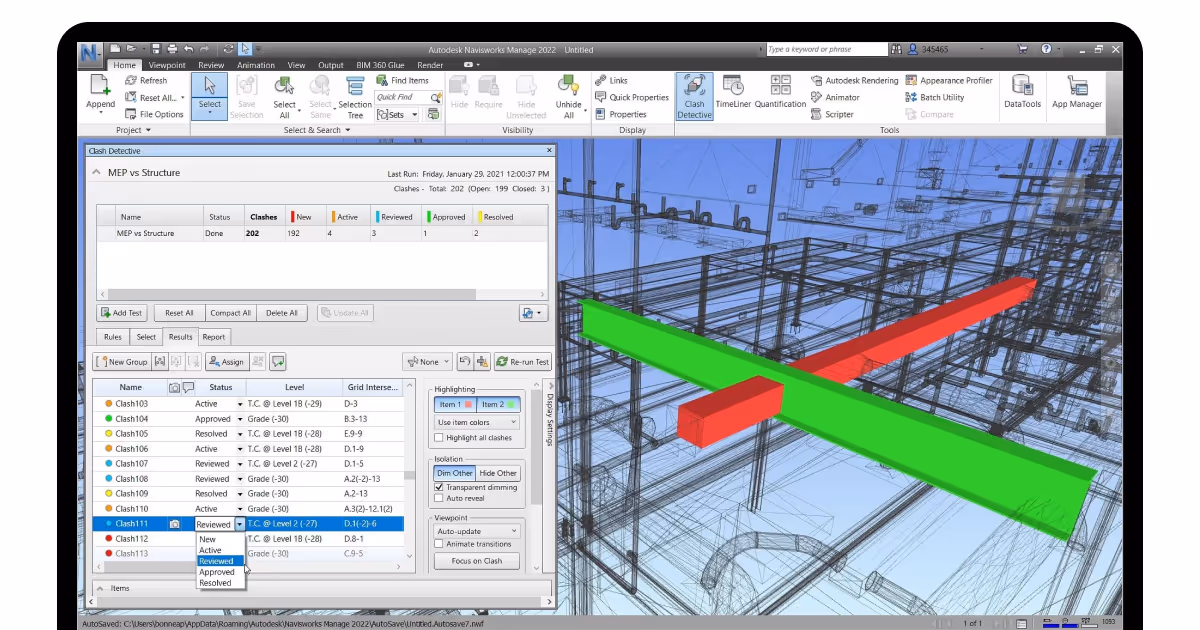The image size is (1200, 630).
Task: Open the Use item colors dropdown
Action: pyautogui.click(x=477, y=422)
